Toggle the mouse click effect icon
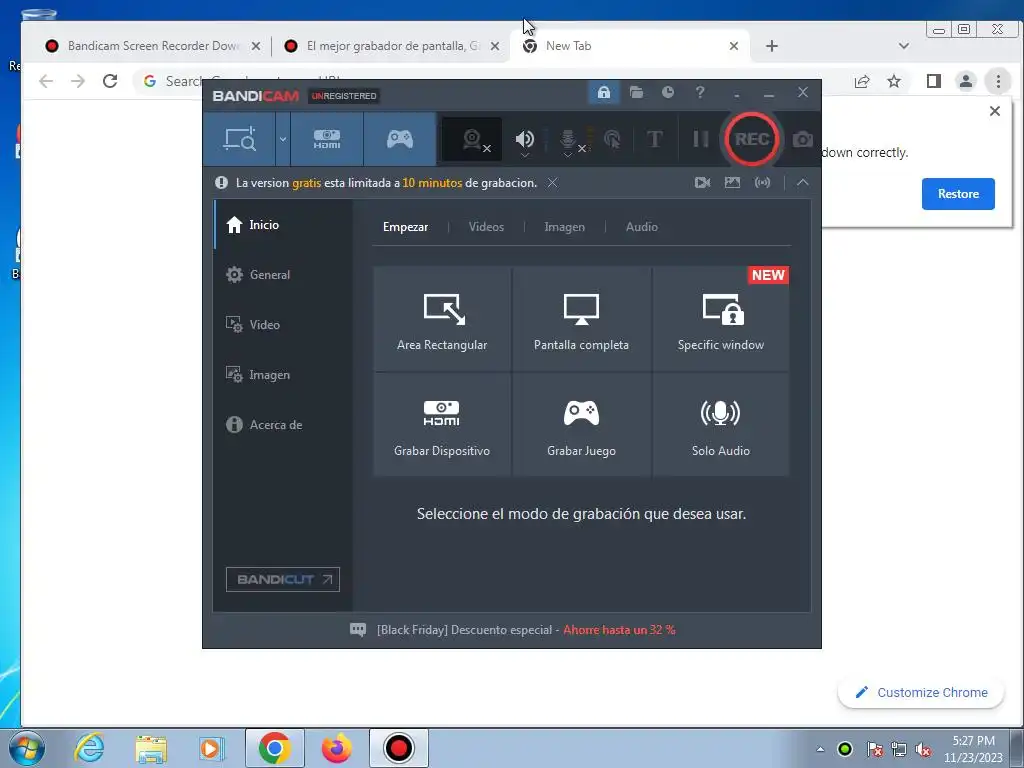Screen dimensions: 1024x768 click(613, 139)
